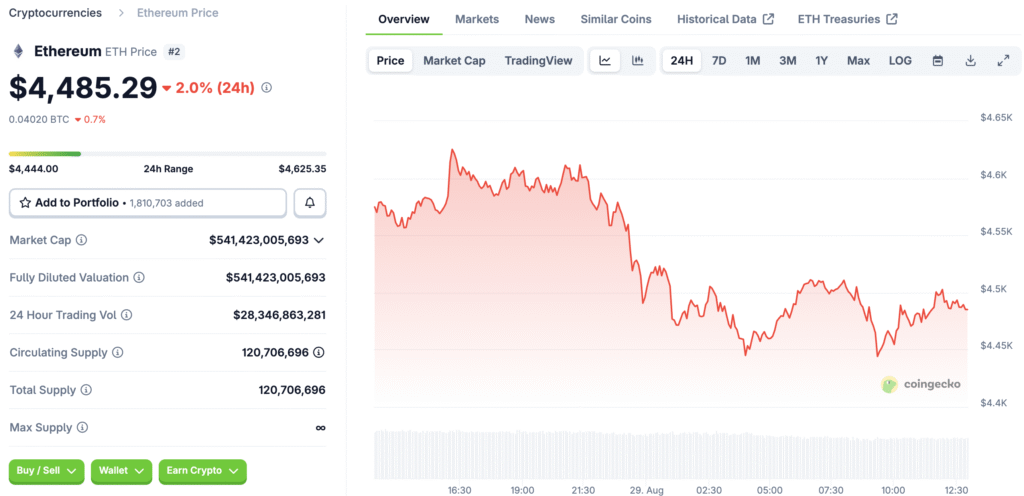Expand the Market Cap value chevron
The height and width of the screenshot is (496, 1024).
319,240
